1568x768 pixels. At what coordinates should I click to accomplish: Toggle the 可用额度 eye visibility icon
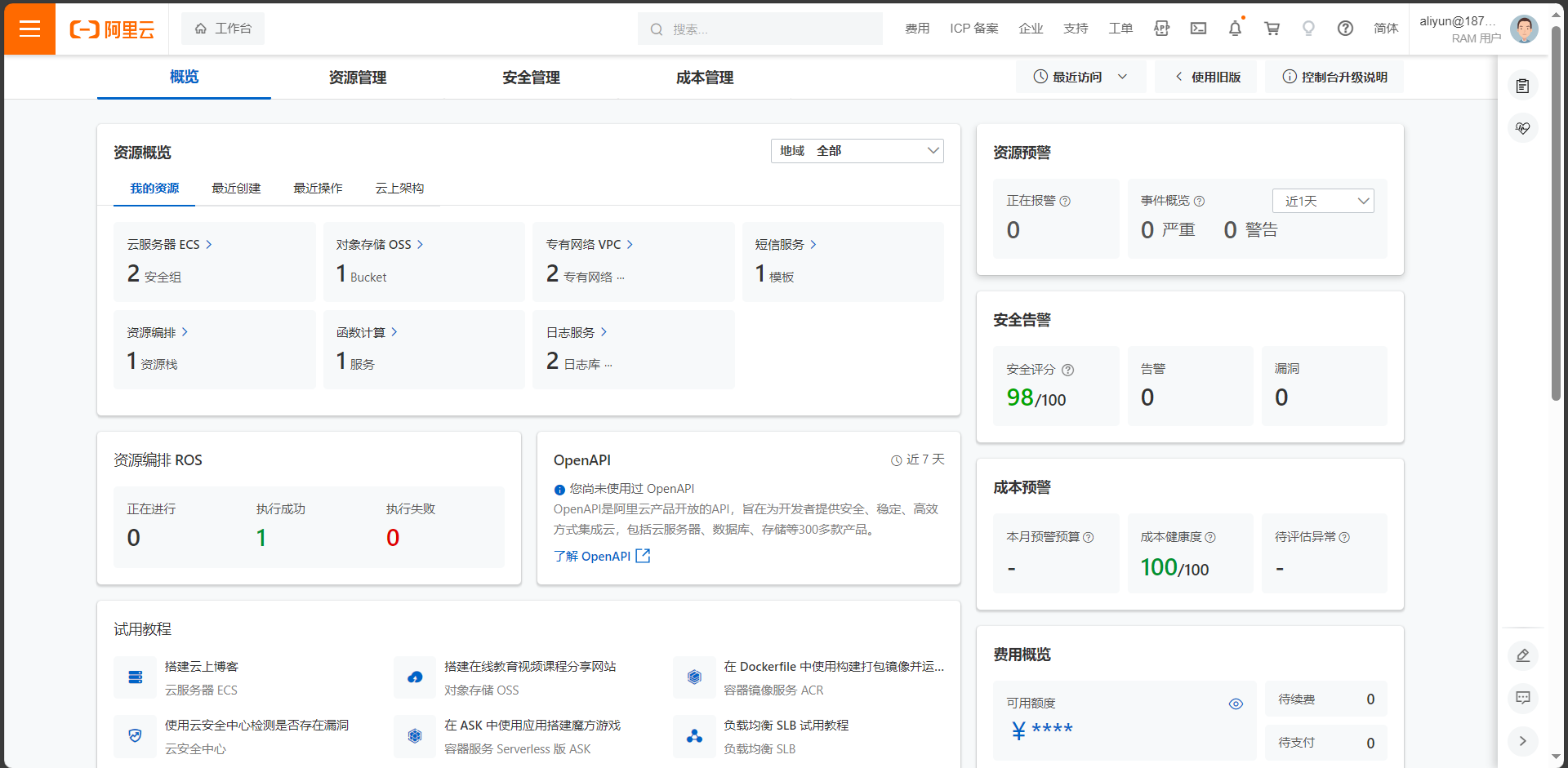[1236, 704]
